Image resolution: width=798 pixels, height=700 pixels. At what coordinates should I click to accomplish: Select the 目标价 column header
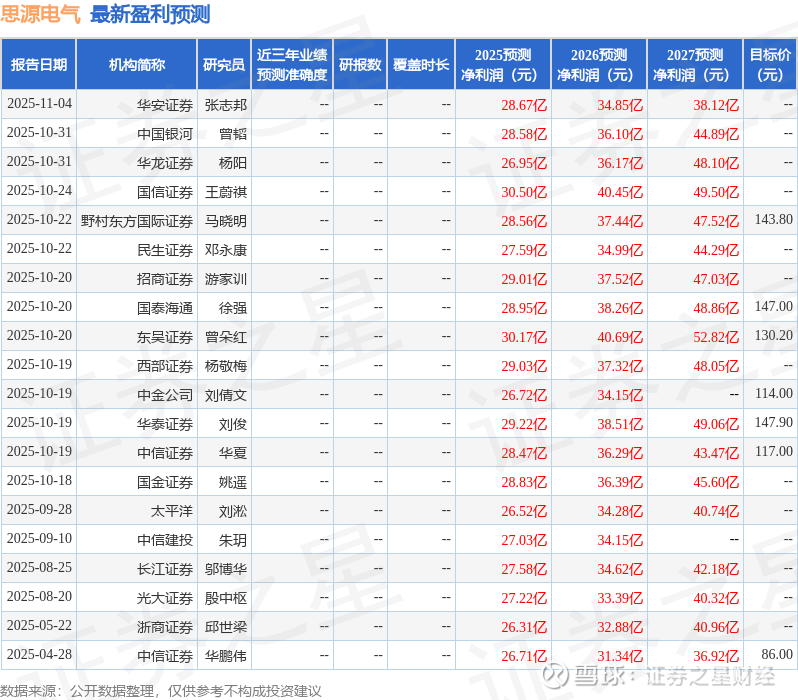(x=771, y=65)
